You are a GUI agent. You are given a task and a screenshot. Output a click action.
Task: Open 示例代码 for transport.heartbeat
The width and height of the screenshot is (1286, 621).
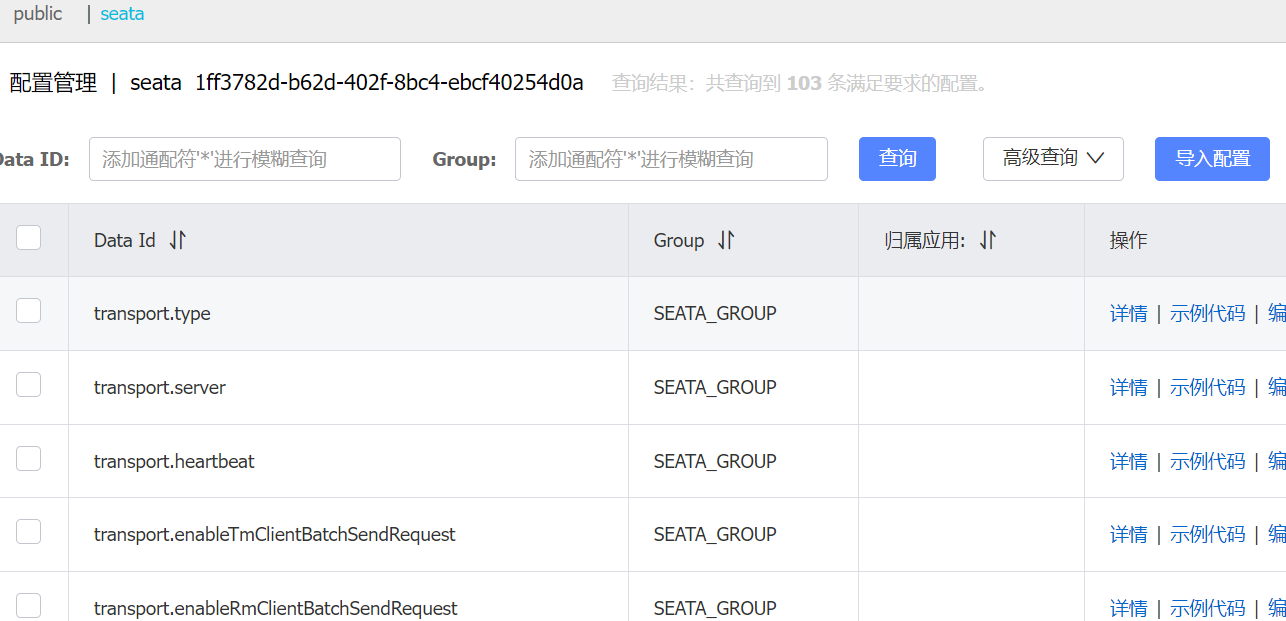click(1208, 461)
